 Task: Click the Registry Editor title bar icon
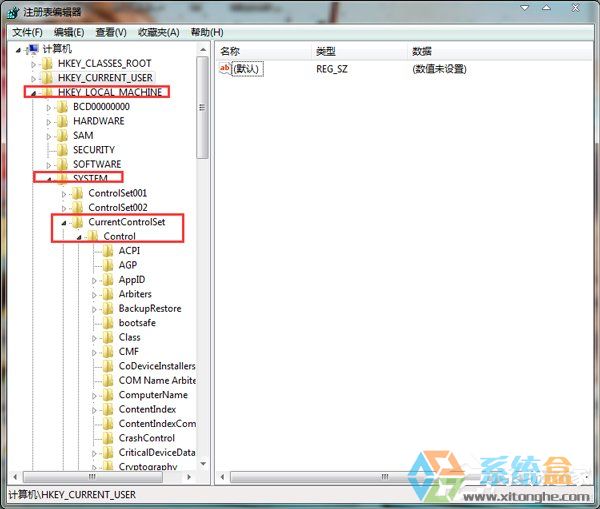pyautogui.click(x=13, y=12)
